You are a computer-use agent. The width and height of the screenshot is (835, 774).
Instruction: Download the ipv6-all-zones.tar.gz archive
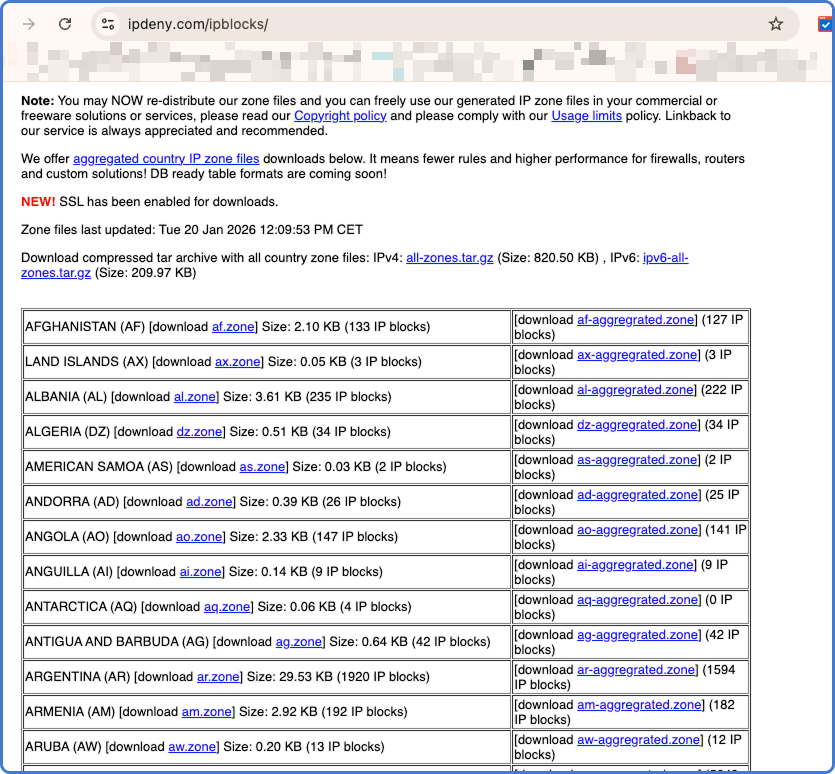pos(664,258)
